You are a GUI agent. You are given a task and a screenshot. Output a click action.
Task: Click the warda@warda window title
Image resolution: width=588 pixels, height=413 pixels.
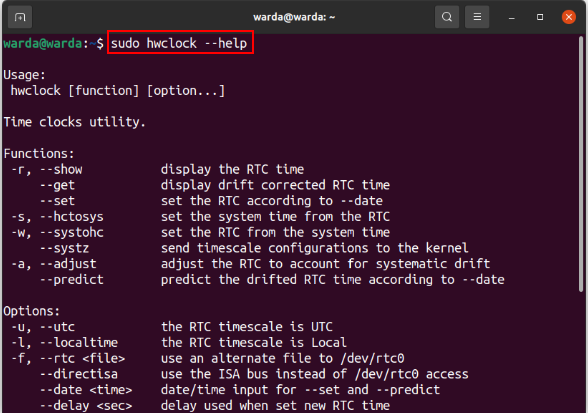(x=294, y=17)
